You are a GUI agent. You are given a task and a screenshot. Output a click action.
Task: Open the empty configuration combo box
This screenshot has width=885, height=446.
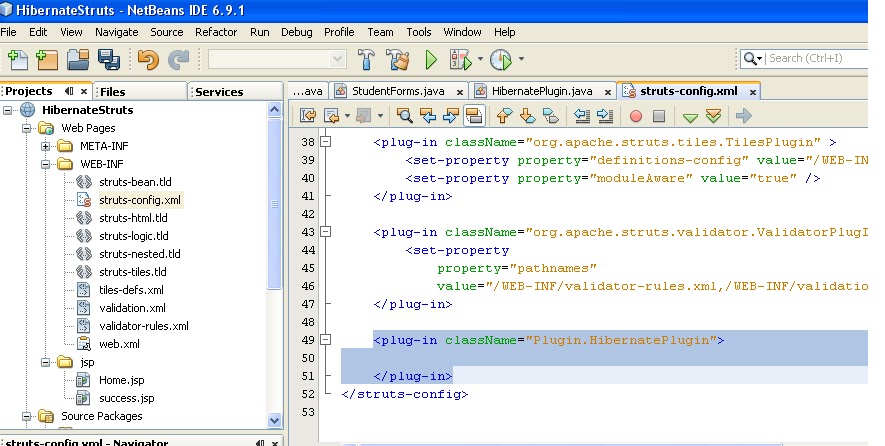click(x=277, y=59)
